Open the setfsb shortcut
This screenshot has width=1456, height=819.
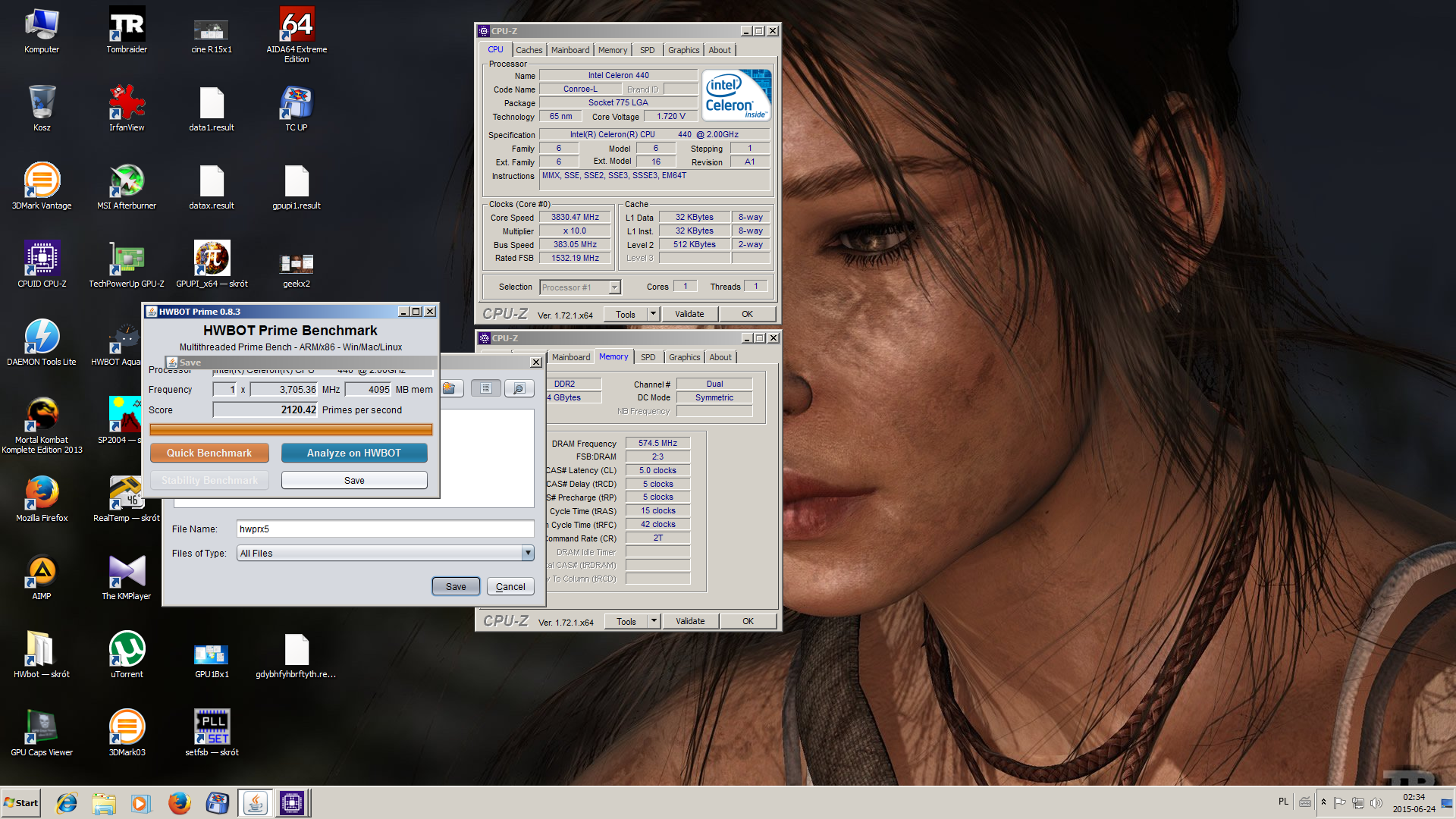pyautogui.click(x=212, y=733)
